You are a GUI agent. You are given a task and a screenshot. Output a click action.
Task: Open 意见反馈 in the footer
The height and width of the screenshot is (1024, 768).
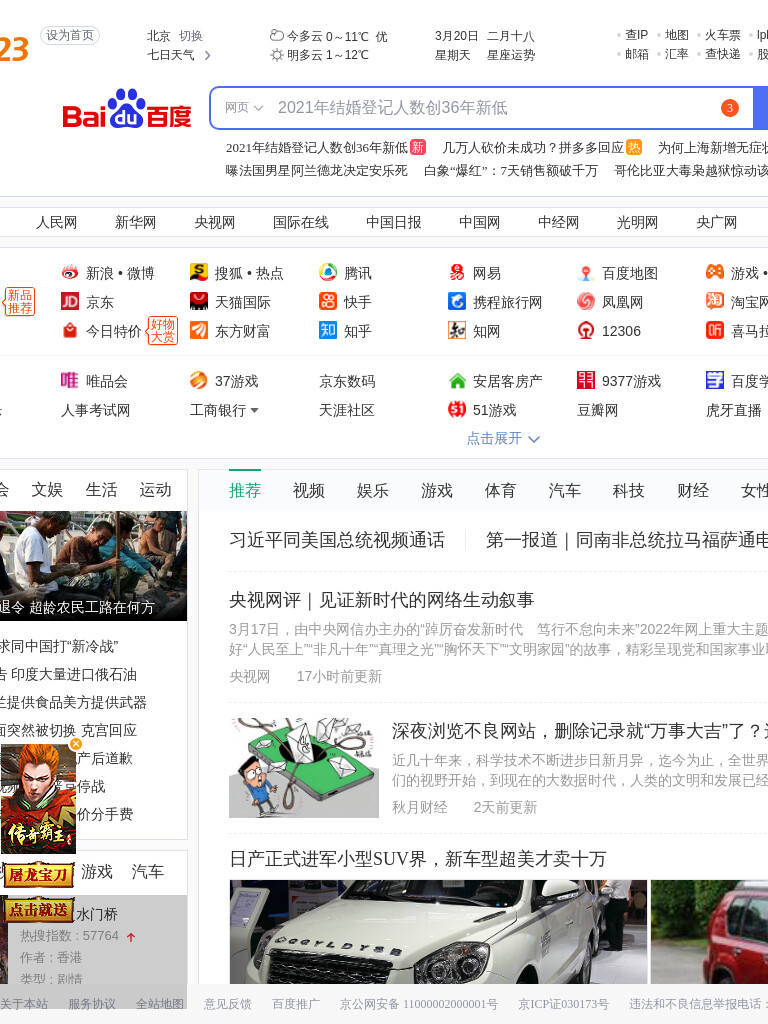[227, 1004]
